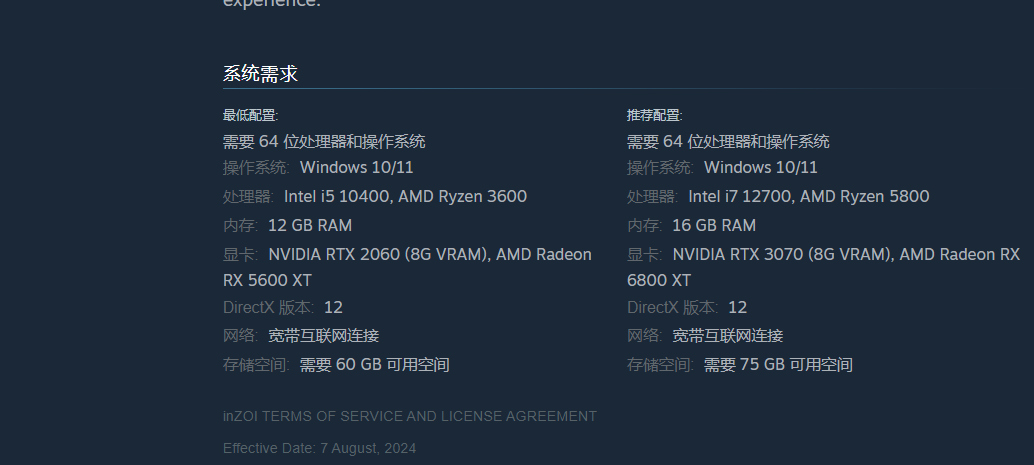Click 'inZOI TERMS OF SERVICE AND LICENSE AGREEMENT'
The image size is (1034, 465).
pyautogui.click(x=410, y=416)
